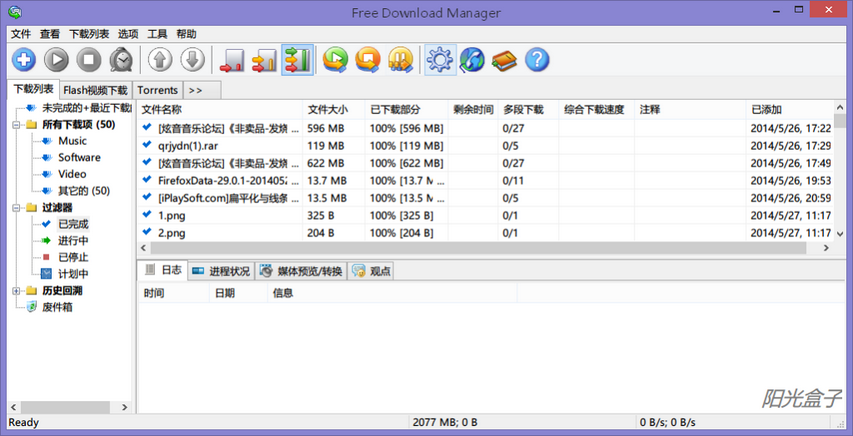853x436 pixels.
Task: Select the Video category in the tree
Action: click(x=72, y=174)
